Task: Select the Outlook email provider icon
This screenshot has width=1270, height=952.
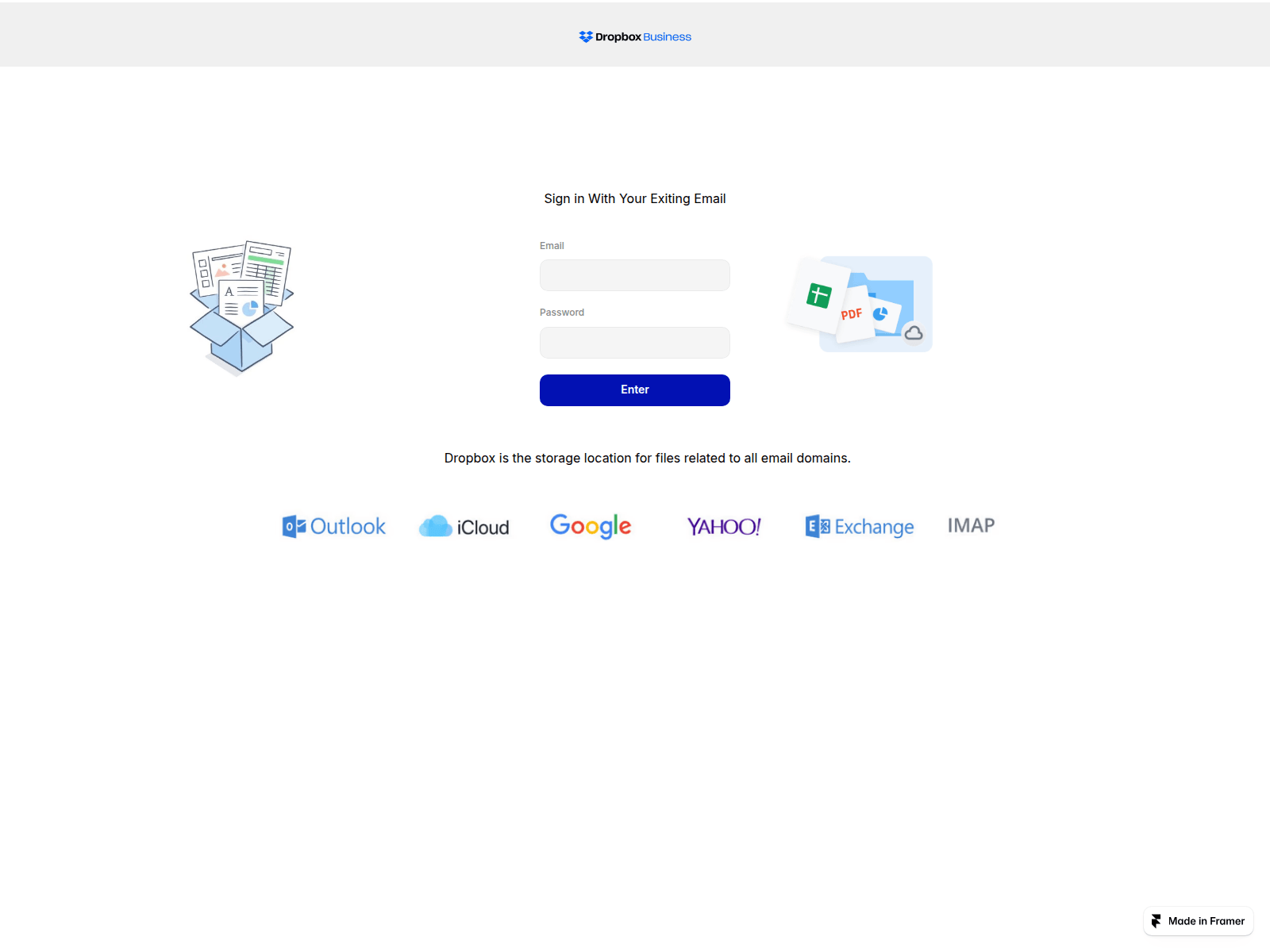Action: tap(333, 526)
